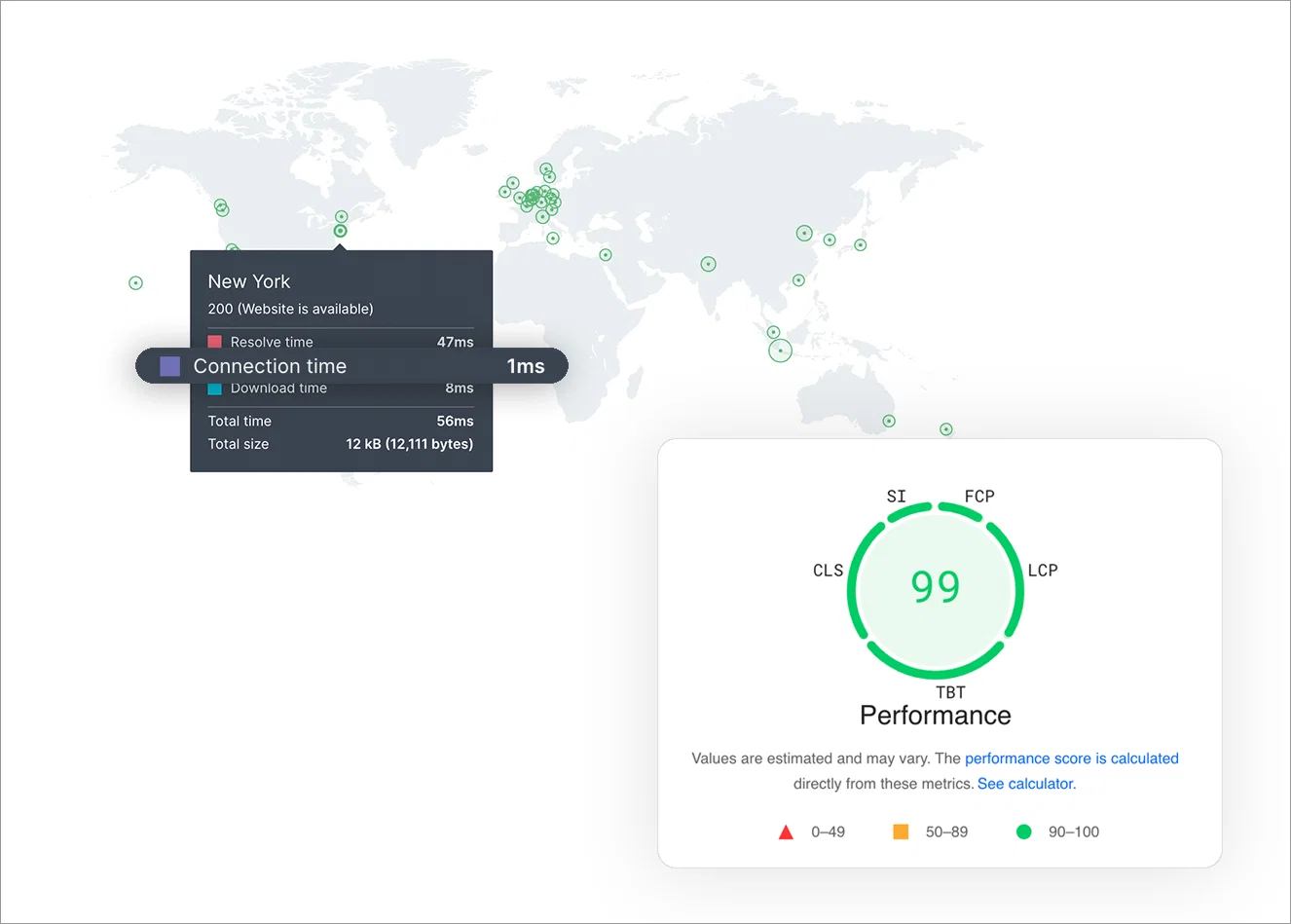This screenshot has width=1291, height=924.
Task: Click the Japan map location marker
Action: [x=861, y=245]
